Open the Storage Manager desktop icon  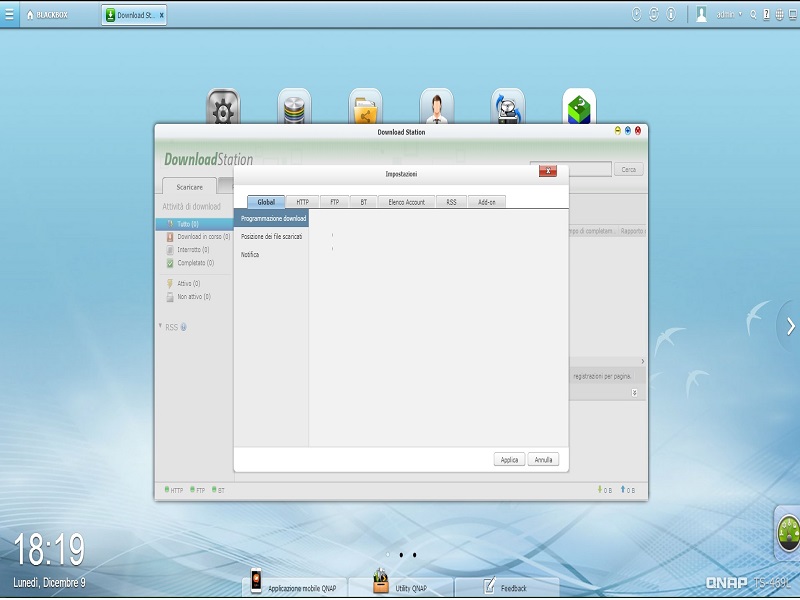click(x=294, y=108)
